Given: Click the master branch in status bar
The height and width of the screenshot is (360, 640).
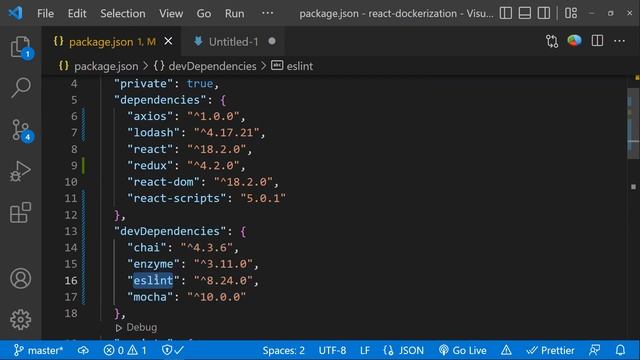Looking at the screenshot, I should 39,350.
